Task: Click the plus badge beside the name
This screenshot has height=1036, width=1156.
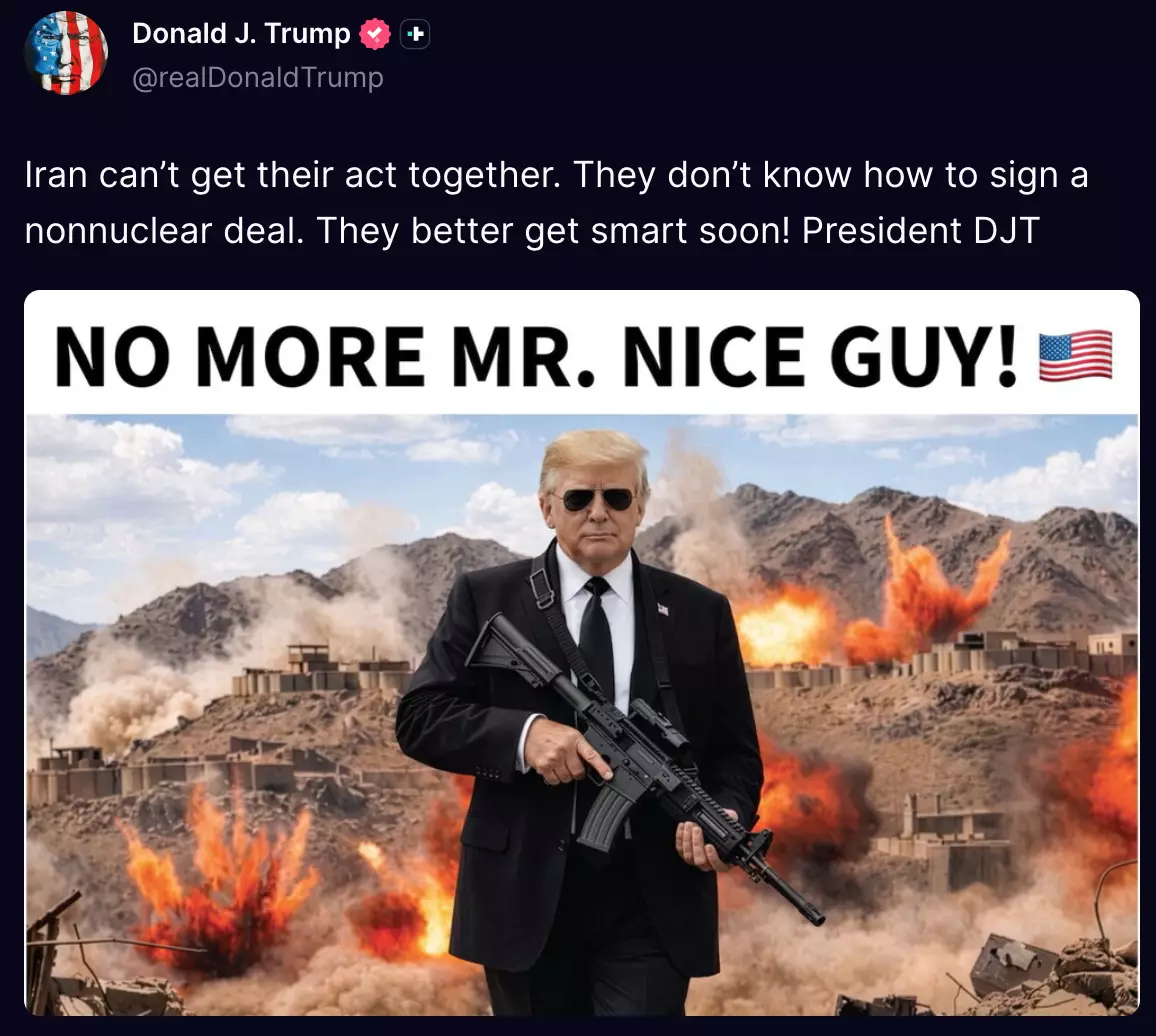Action: click(415, 34)
